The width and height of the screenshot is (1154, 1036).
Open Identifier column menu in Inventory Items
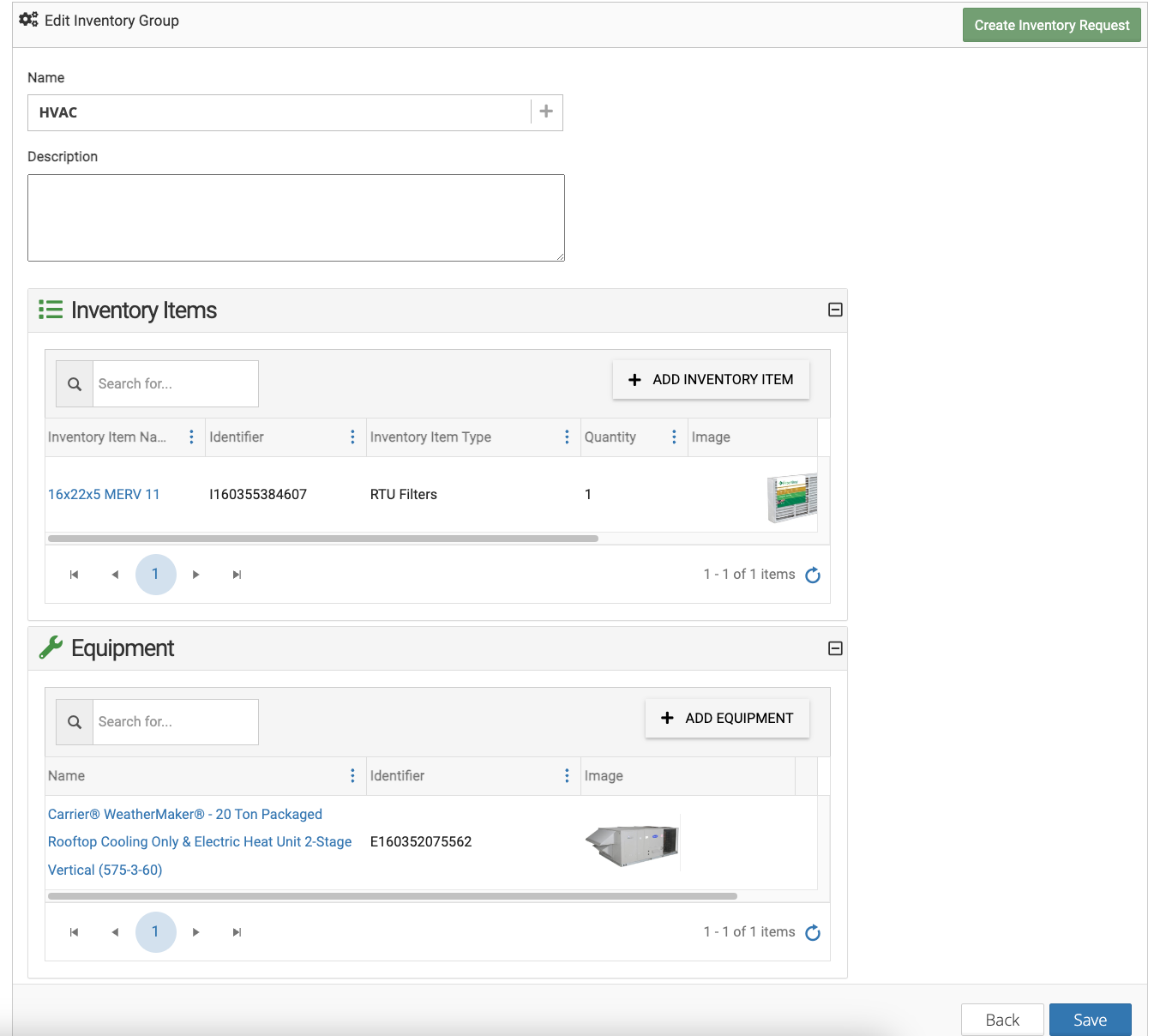352,437
